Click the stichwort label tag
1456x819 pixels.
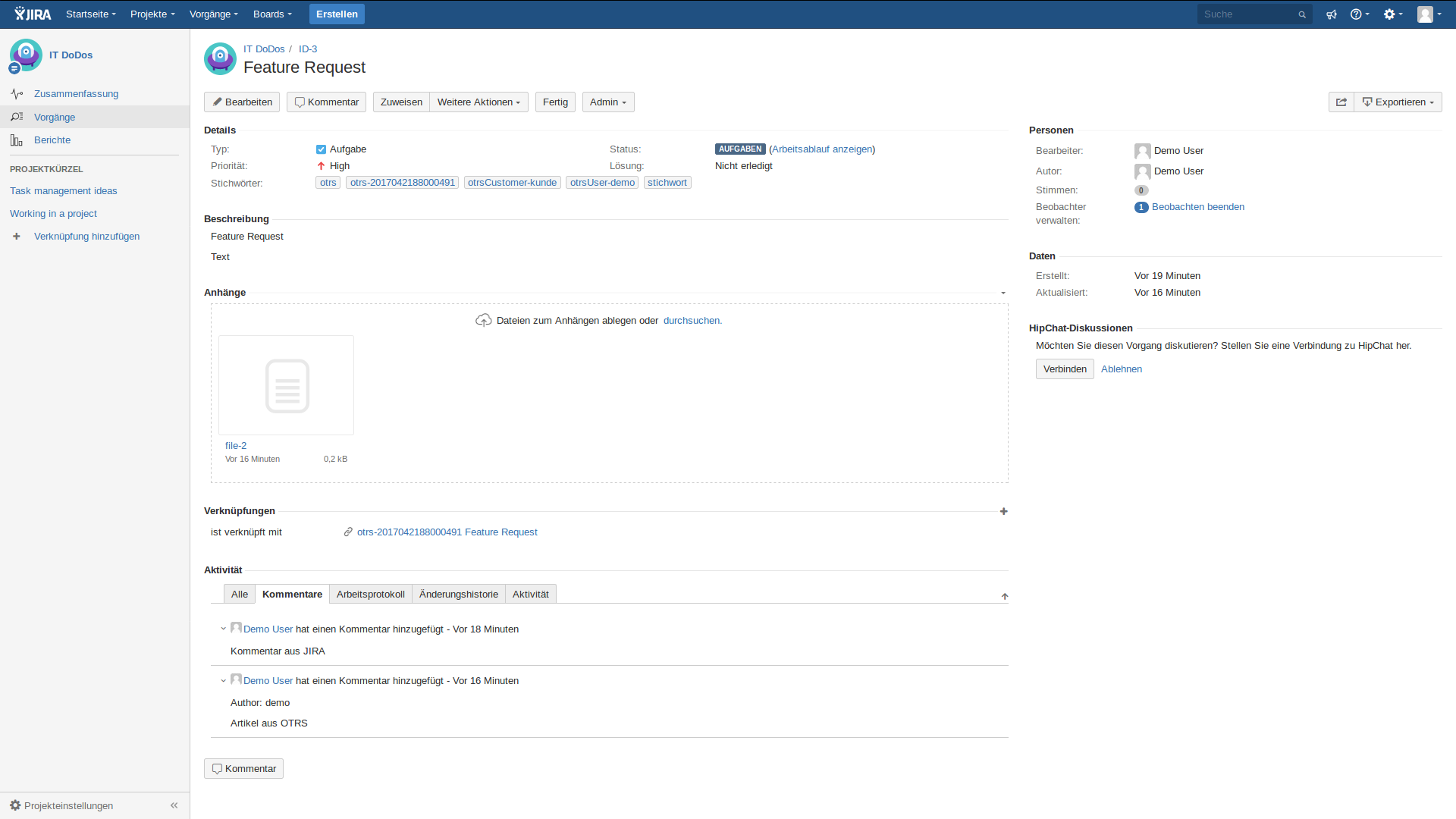(667, 183)
